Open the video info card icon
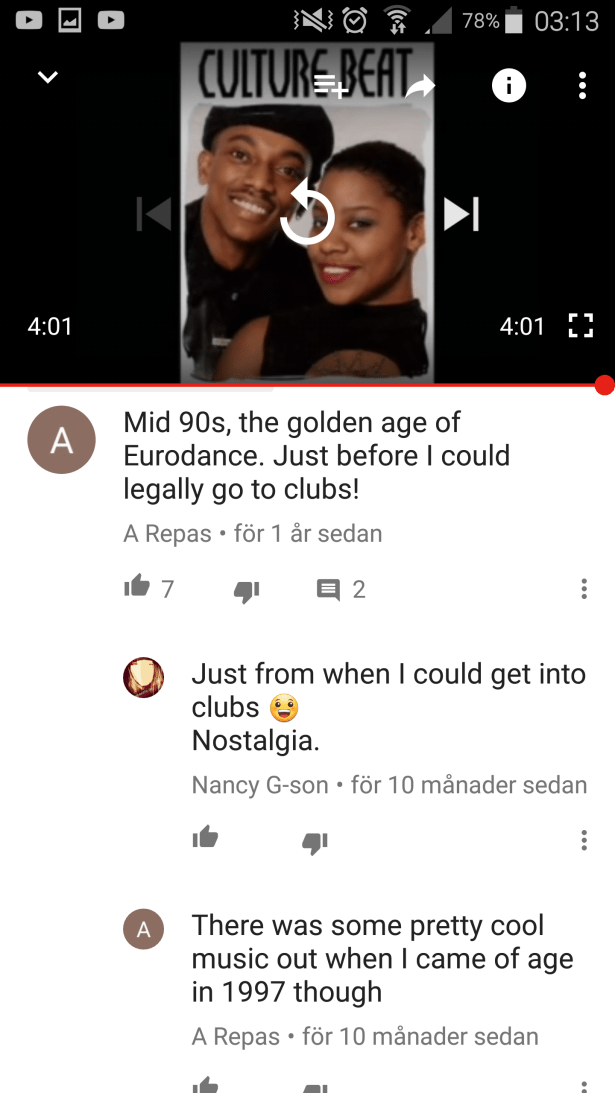The height and width of the screenshot is (1093, 615). click(508, 86)
